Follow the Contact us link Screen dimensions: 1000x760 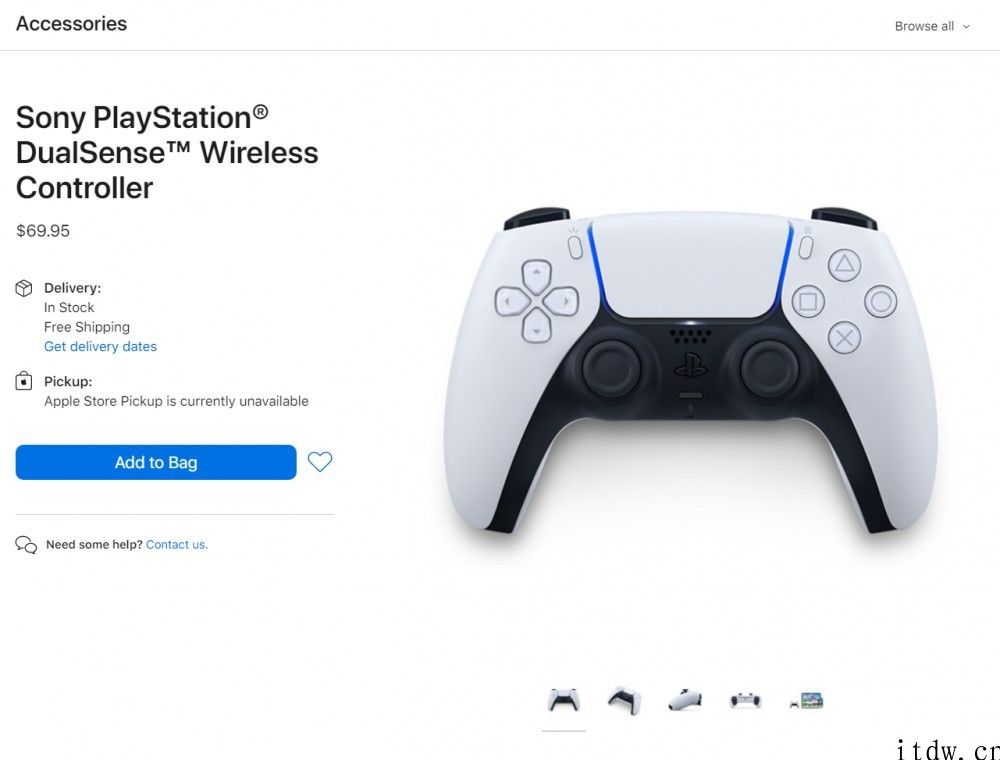click(177, 544)
